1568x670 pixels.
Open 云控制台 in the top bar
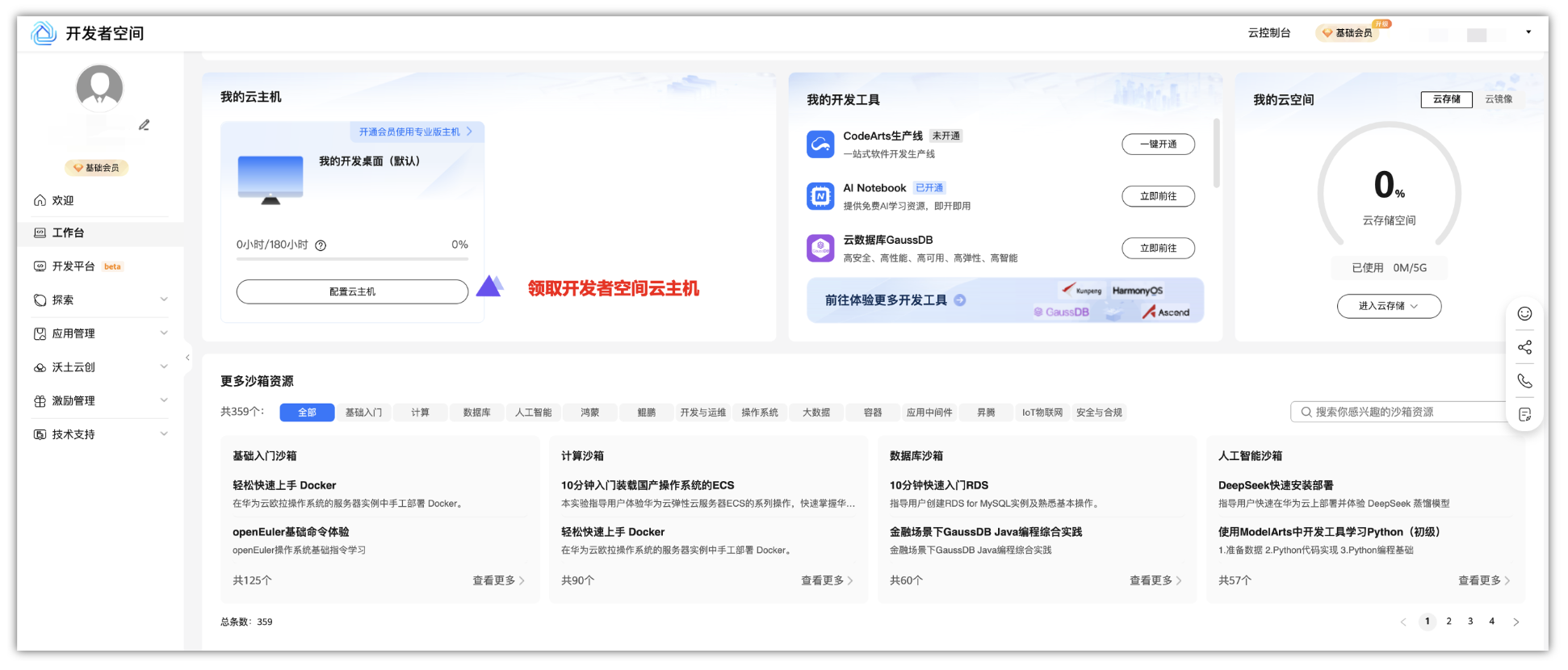[x=1269, y=33]
